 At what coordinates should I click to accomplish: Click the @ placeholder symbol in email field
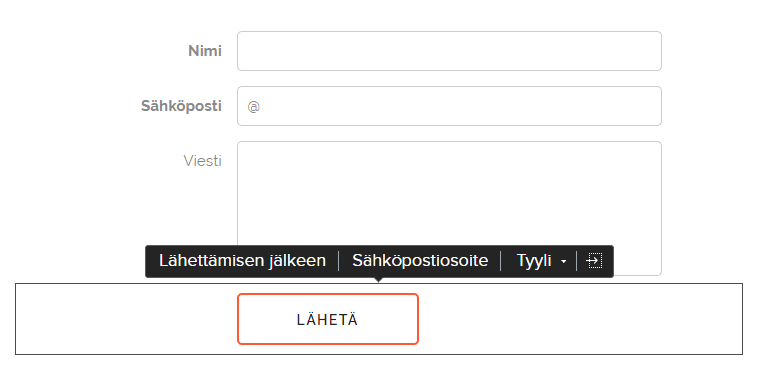253,107
